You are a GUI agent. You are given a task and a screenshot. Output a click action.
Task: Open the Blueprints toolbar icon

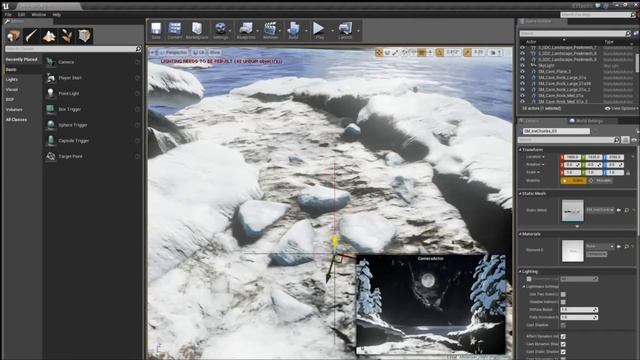246,29
